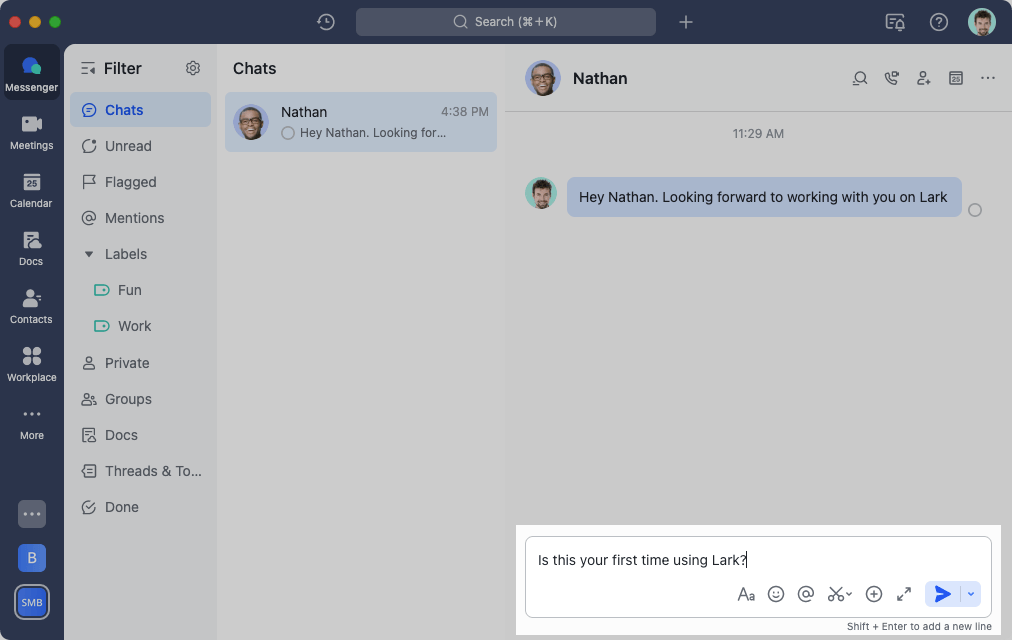Mark the latest message as done using its circle
The height and width of the screenshot is (640, 1012).
click(x=975, y=210)
